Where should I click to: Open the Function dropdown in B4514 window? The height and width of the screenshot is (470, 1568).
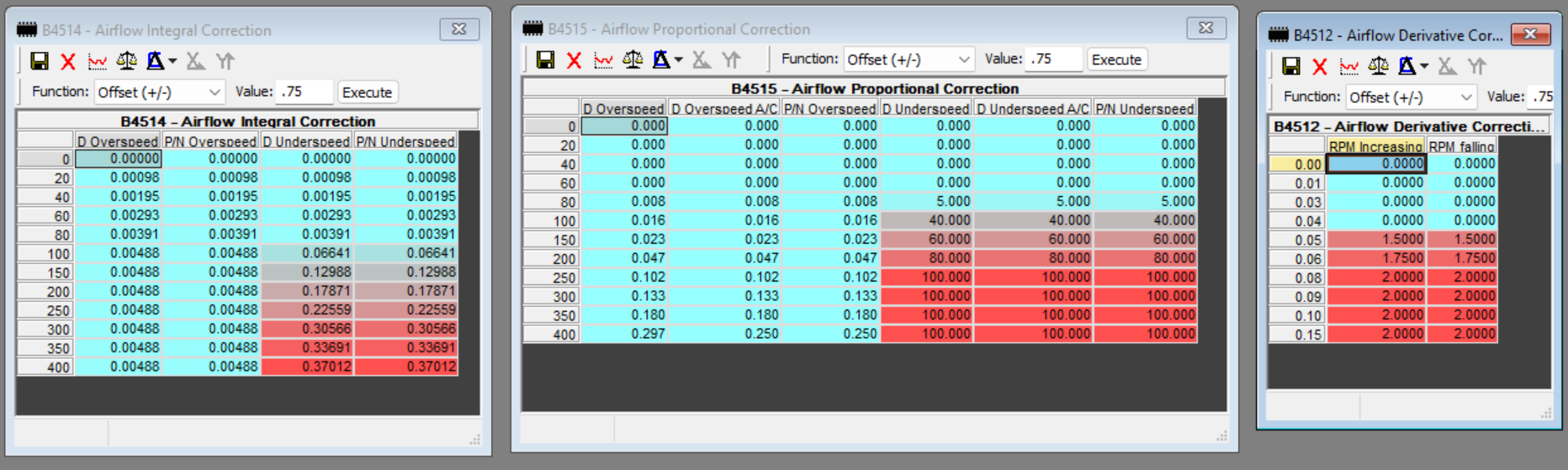(159, 92)
